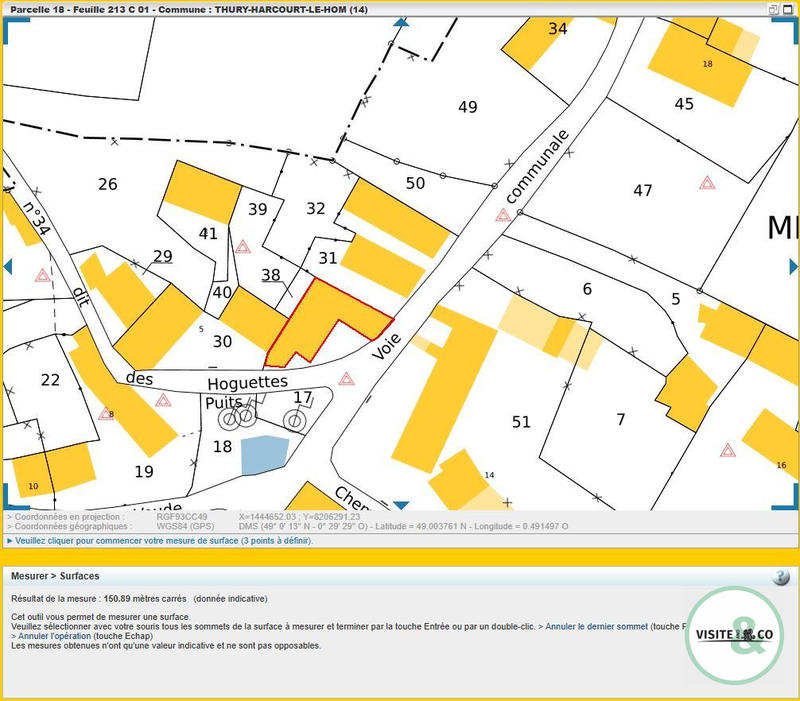Click the help question mark icon

tap(781, 577)
